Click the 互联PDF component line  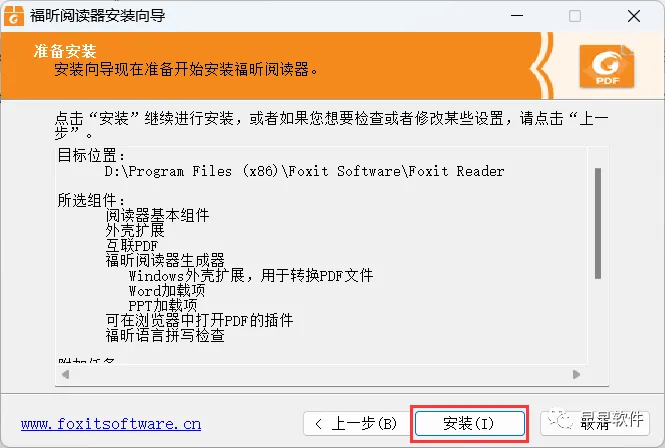[131, 246]
